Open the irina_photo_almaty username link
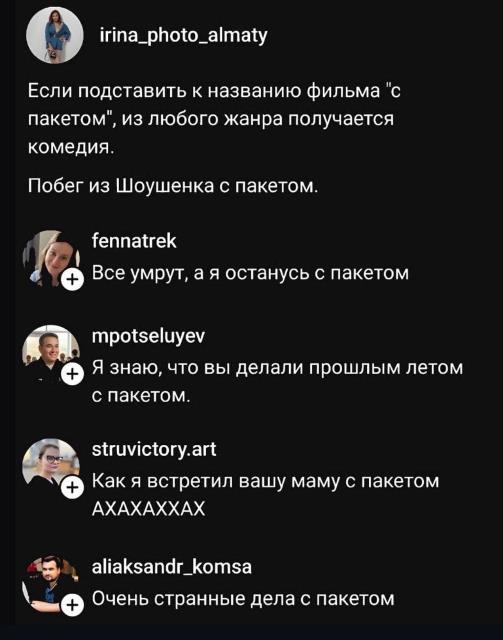This screenshot has width=503, height=640. (184, 36)
